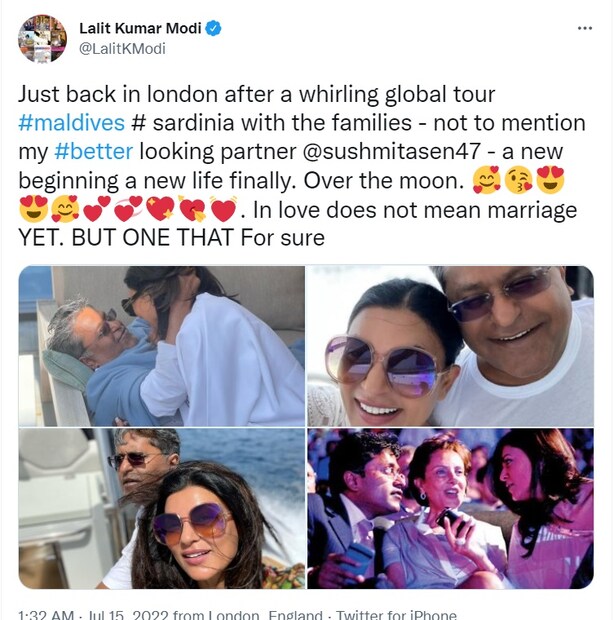
Task: Click the two pink hearts emoji
Action: pos(95,210)
